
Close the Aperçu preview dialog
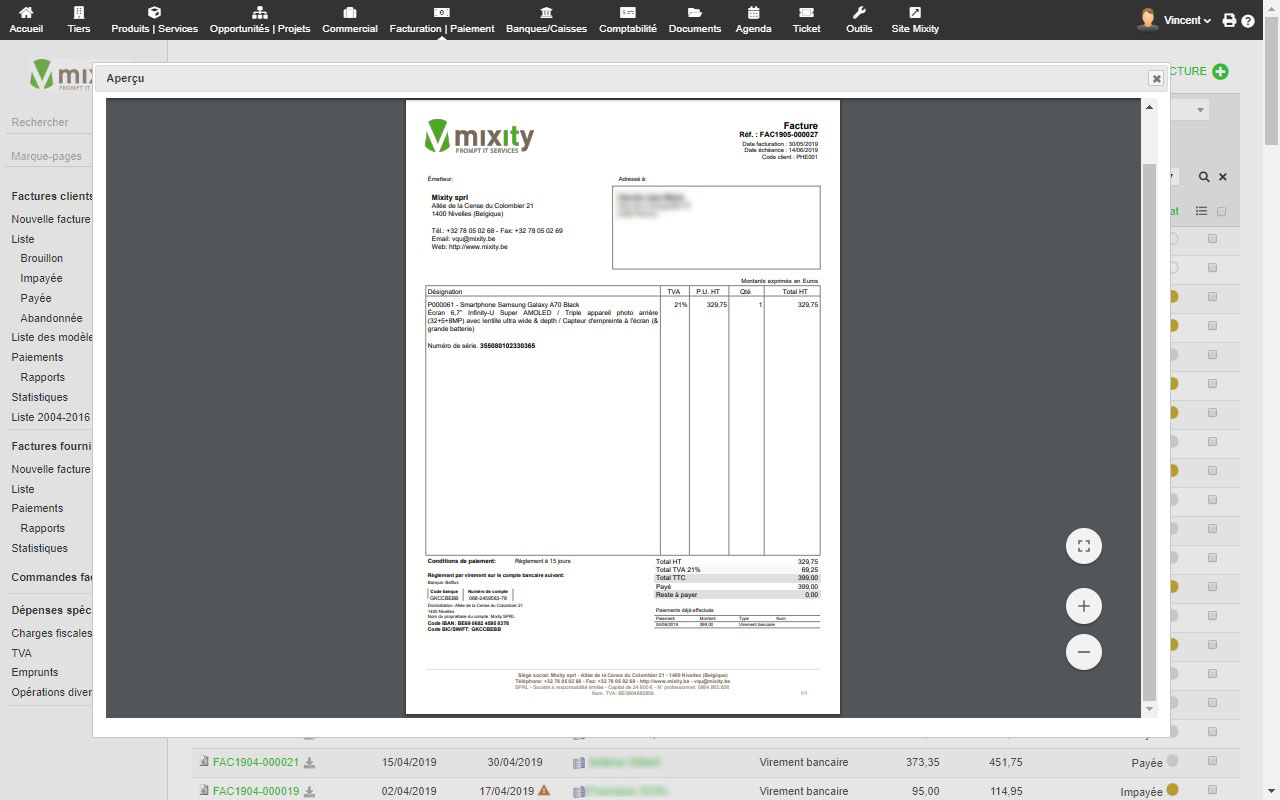1156,78
